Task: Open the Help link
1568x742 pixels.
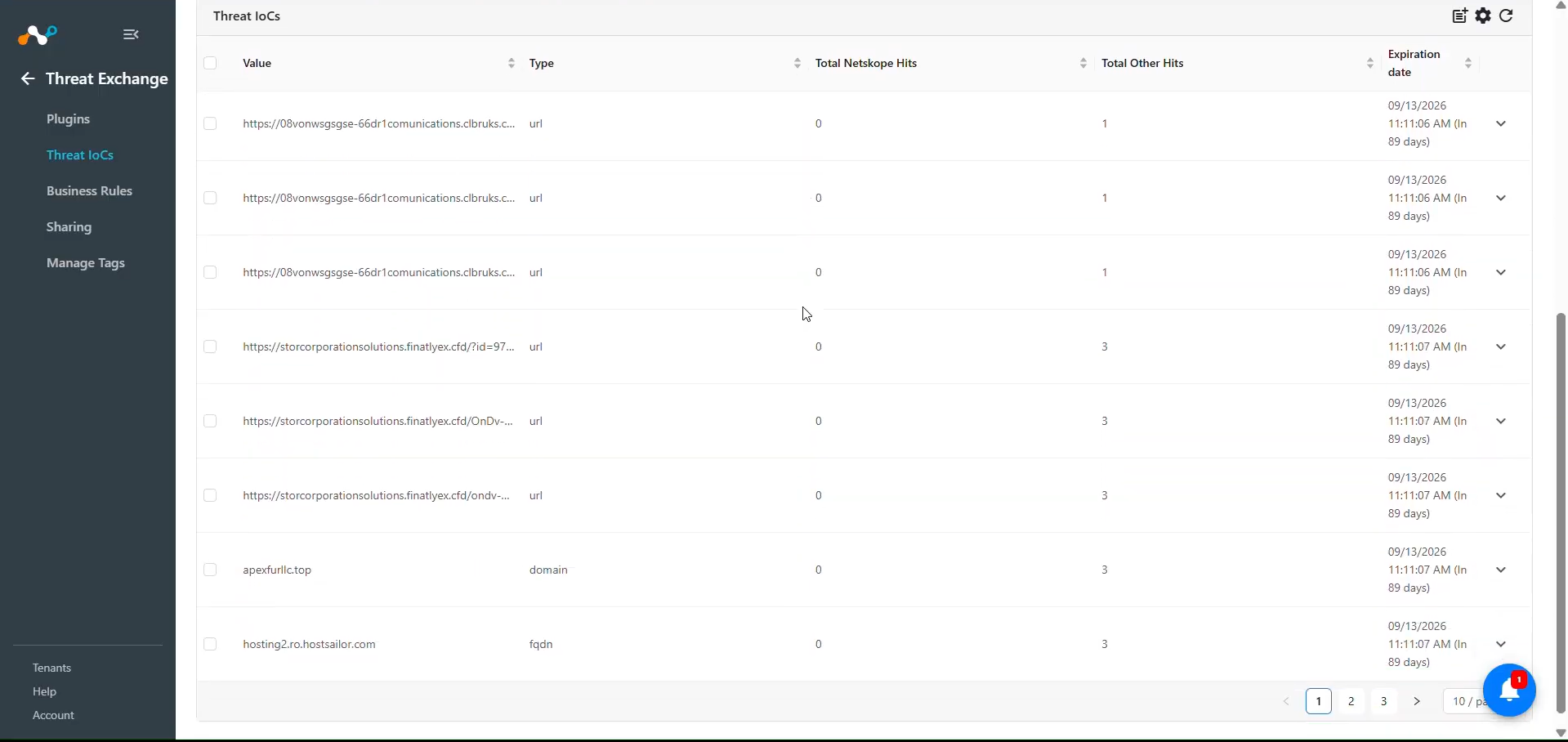Action: [45, 691]
